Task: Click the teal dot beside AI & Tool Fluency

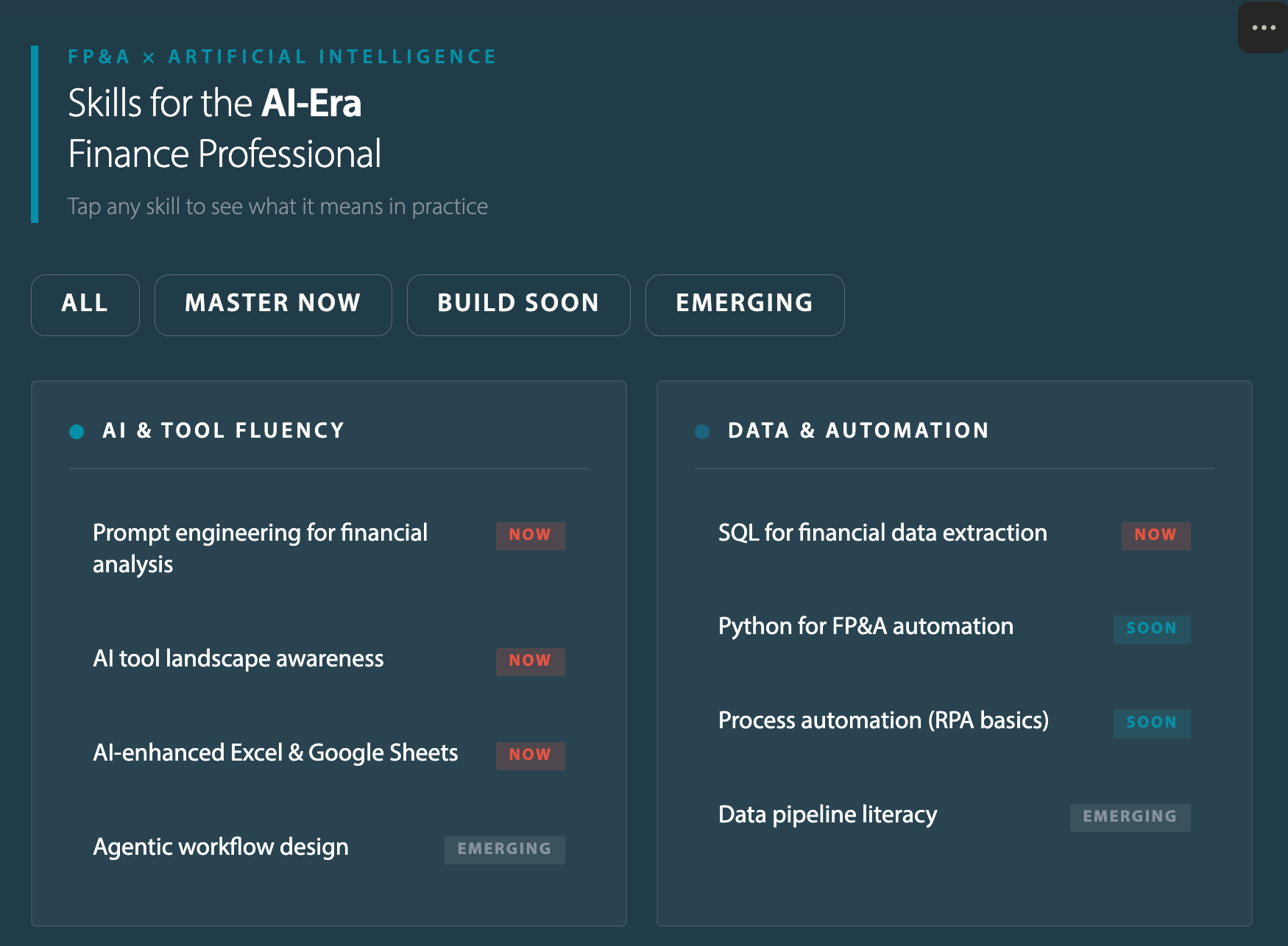Action: coord(77,431)
